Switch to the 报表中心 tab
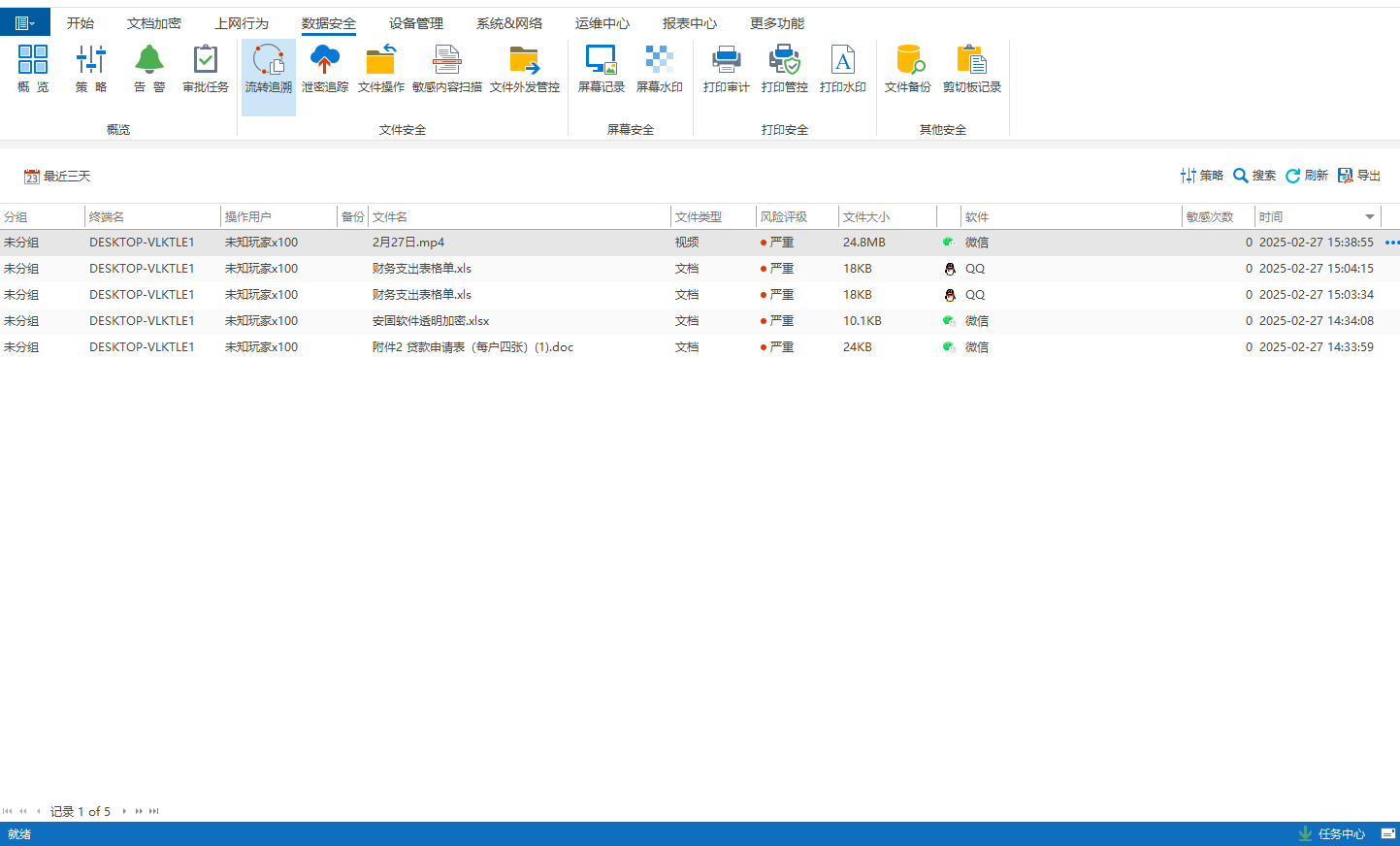 [689, 23]
